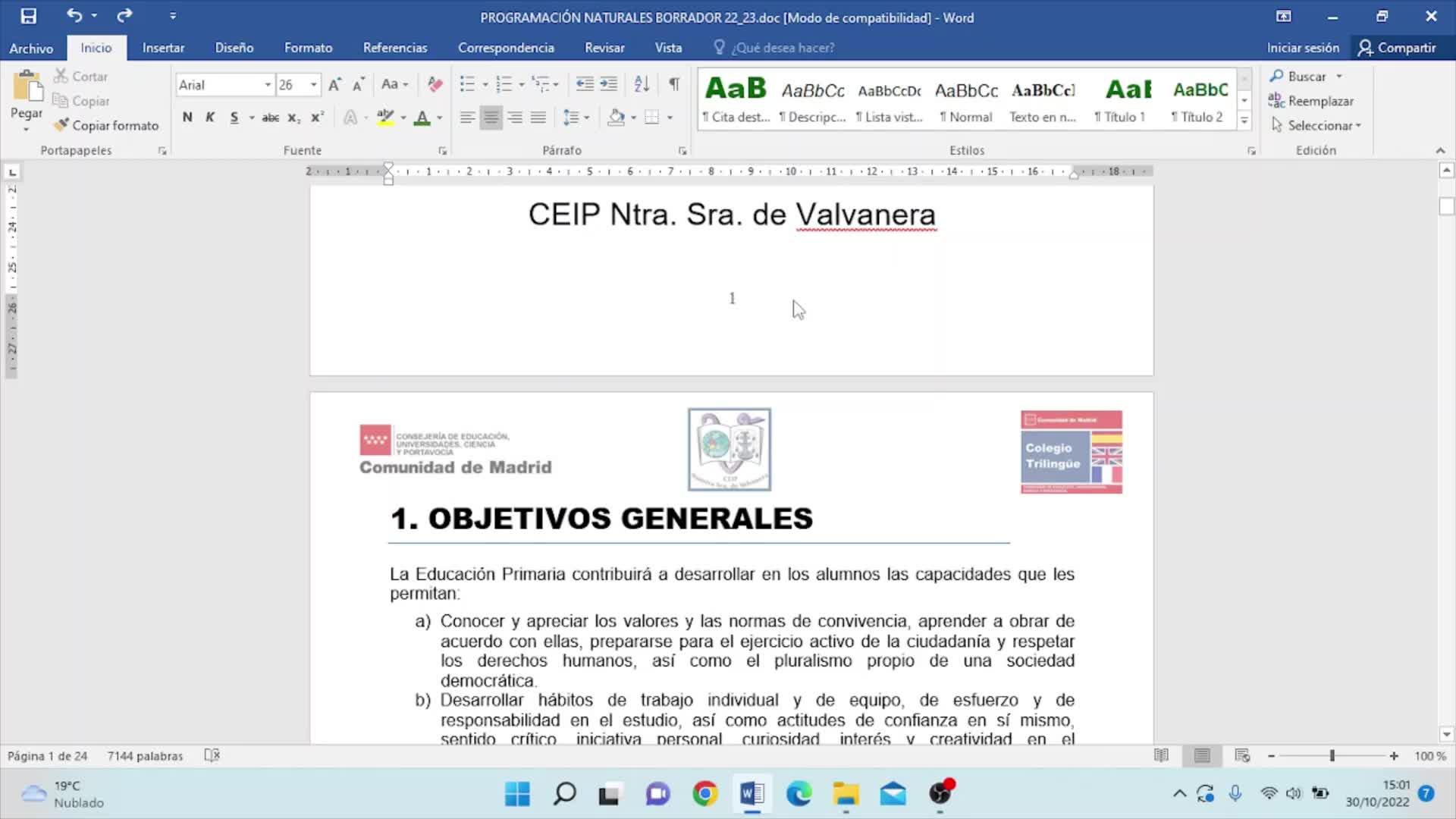
Task: Toggle italic formatting K button
Action: [x=210, y=118]
